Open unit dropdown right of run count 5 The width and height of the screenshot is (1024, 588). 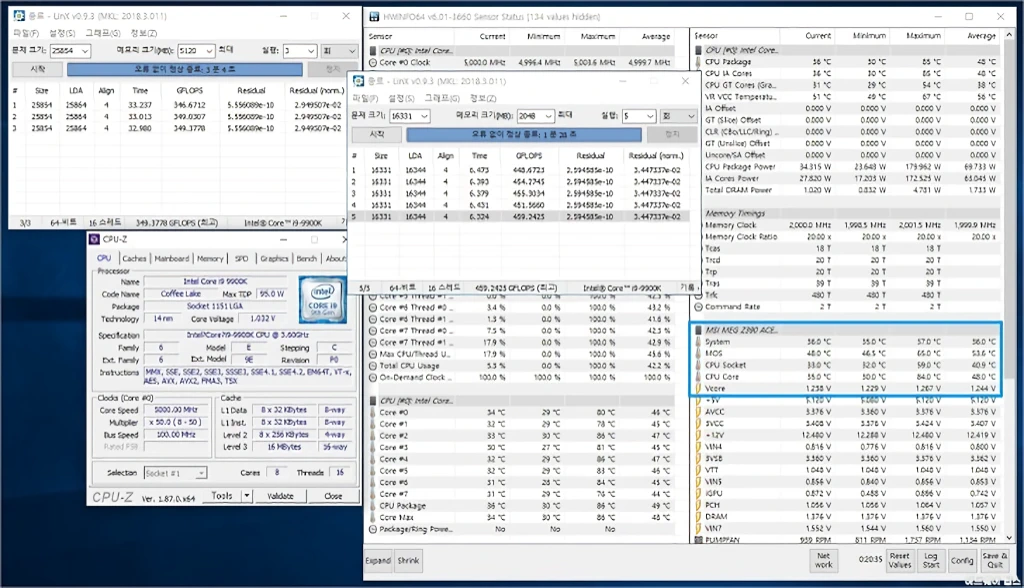(679, 116)
